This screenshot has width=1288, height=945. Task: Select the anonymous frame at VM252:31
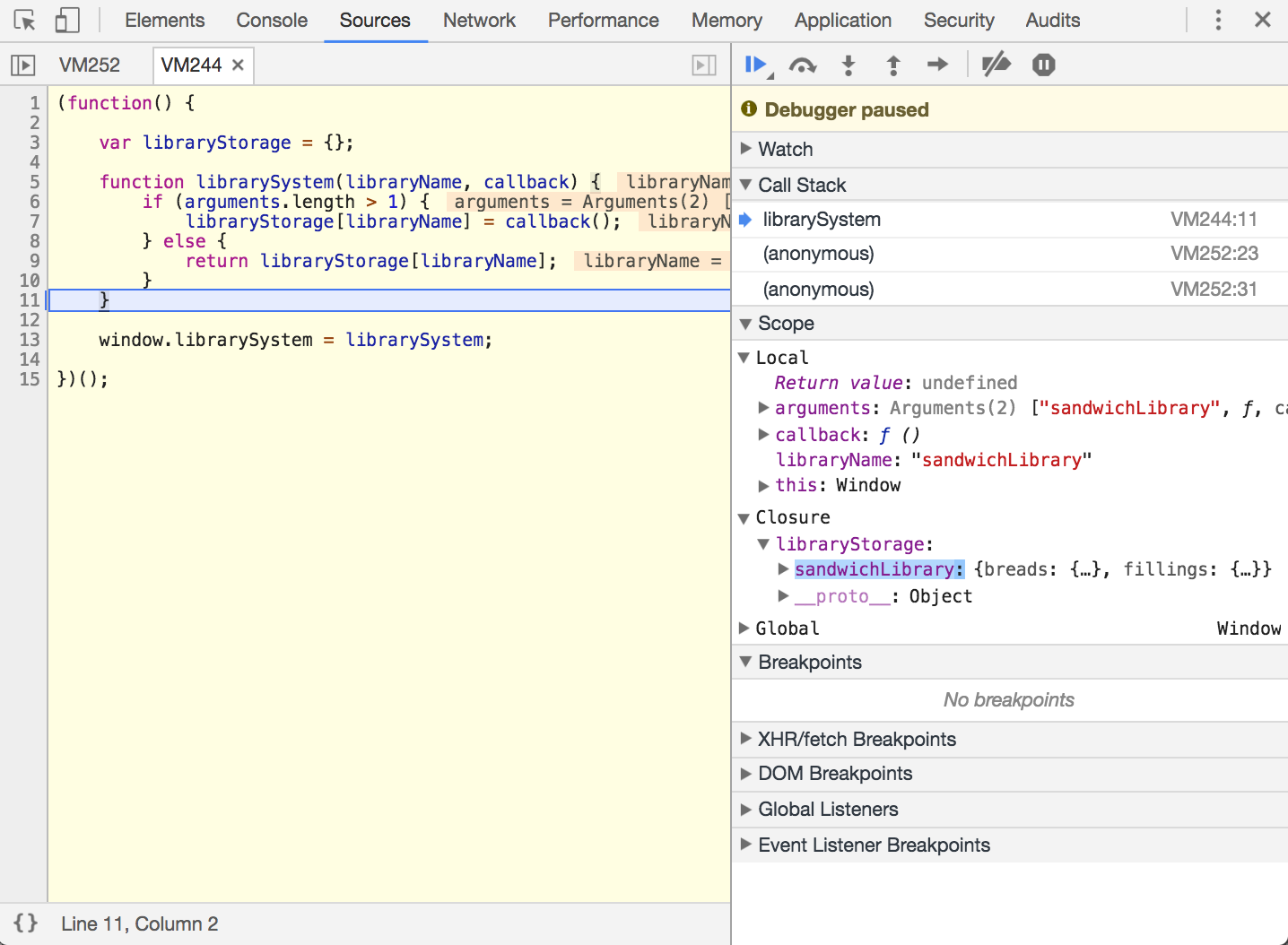[1010, 289]
